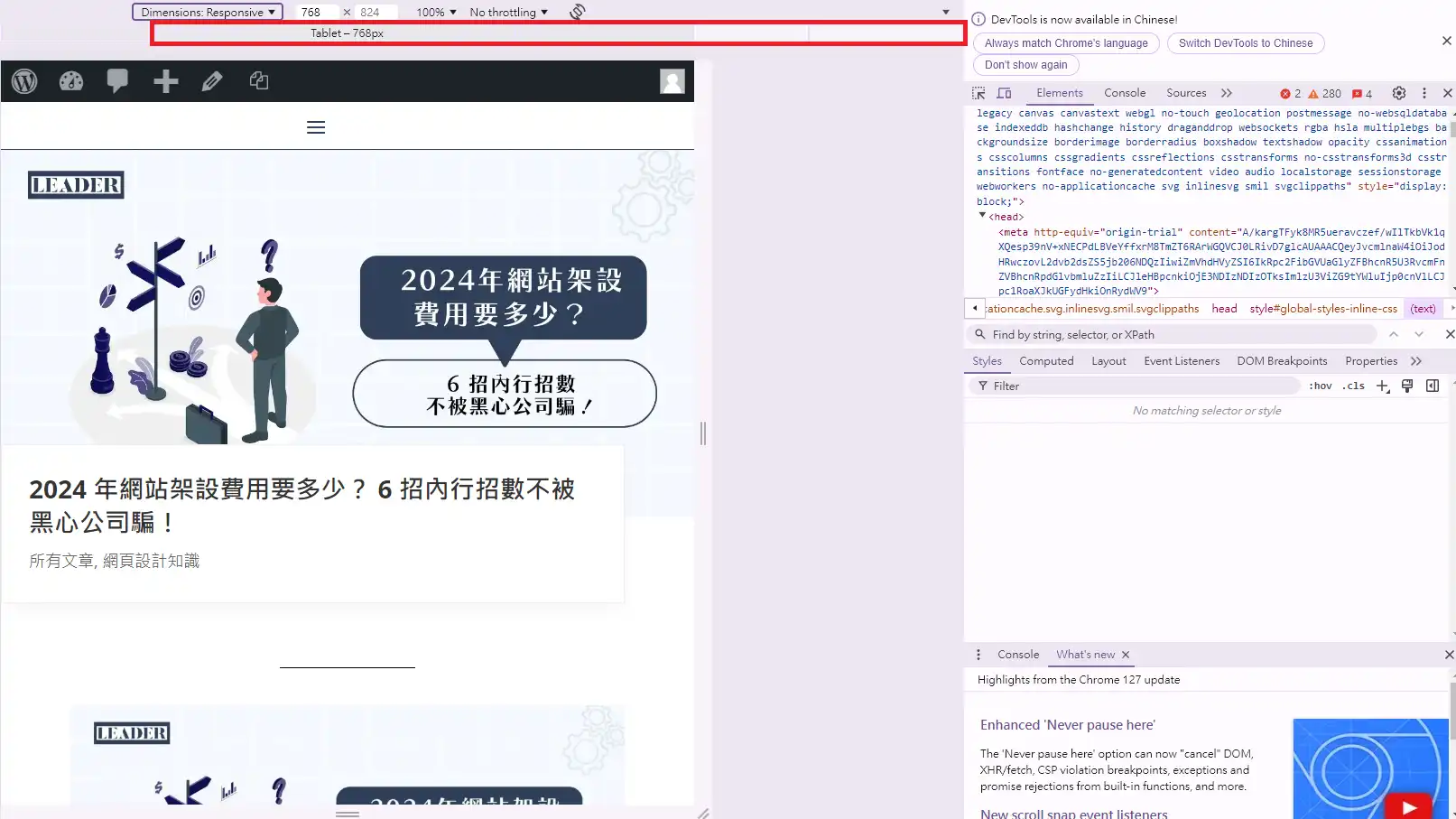Rotate the device viewport orientation
The width and height of the screenshot is (1456, 819).
pos(578,12)
